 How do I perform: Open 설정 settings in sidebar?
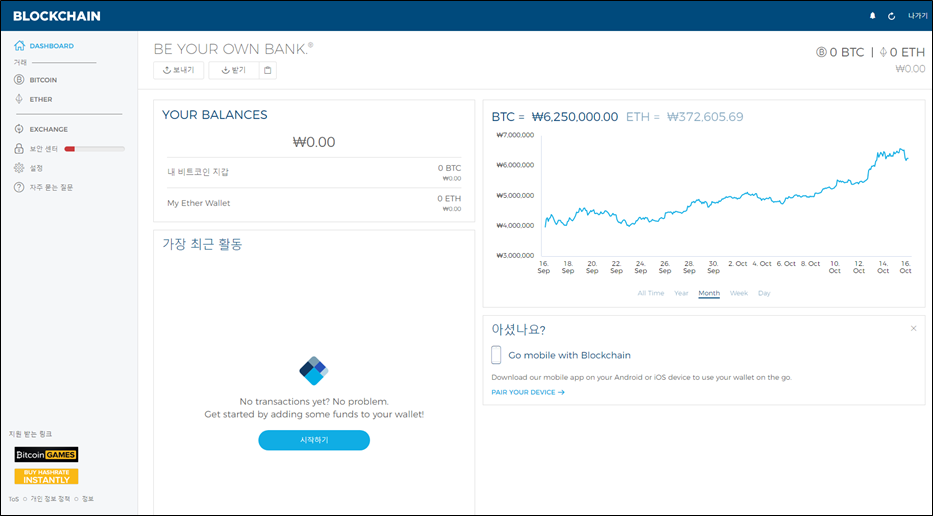[x=36, y=168]
